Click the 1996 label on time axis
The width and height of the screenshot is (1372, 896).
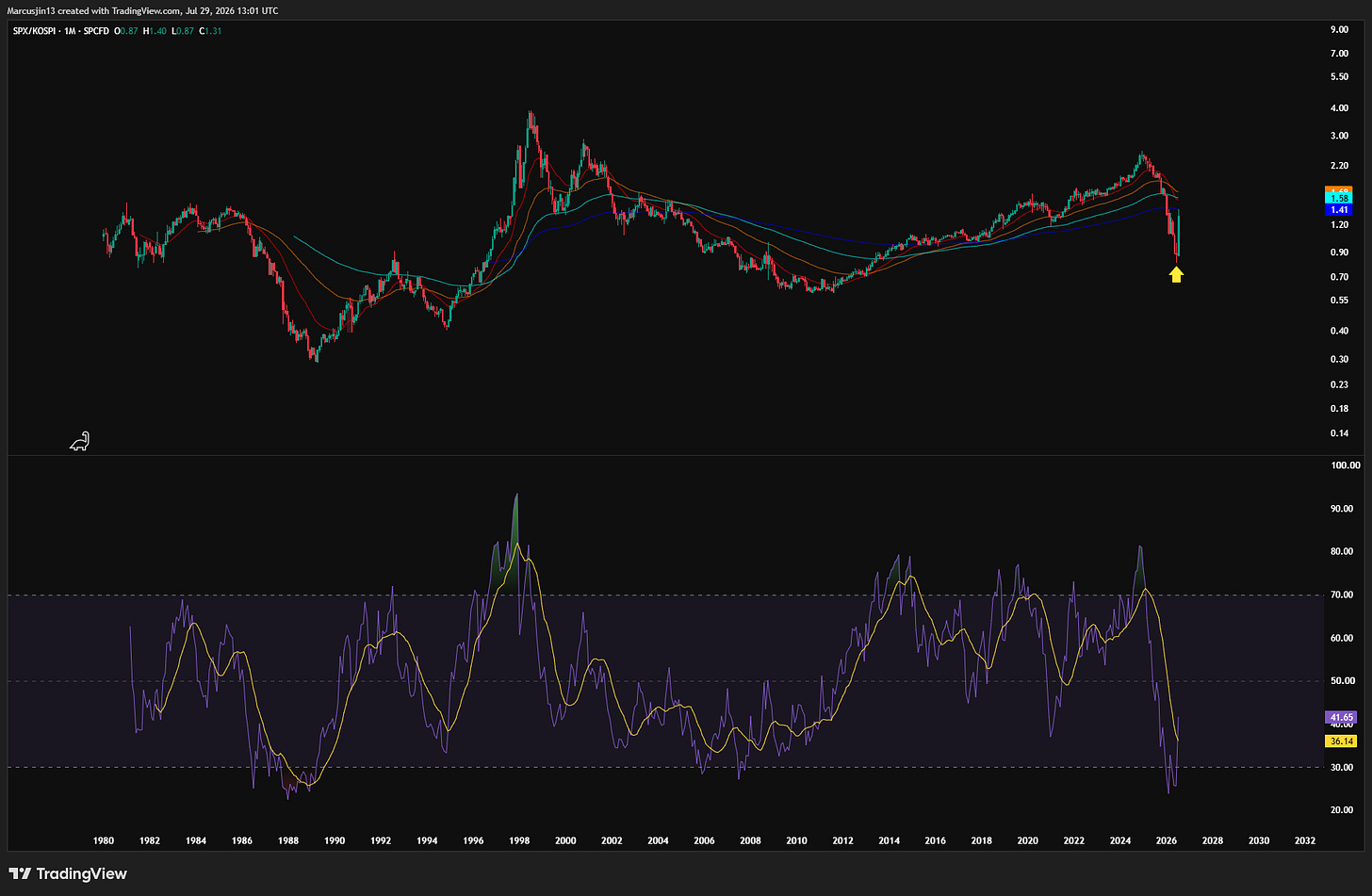point(473,841)
